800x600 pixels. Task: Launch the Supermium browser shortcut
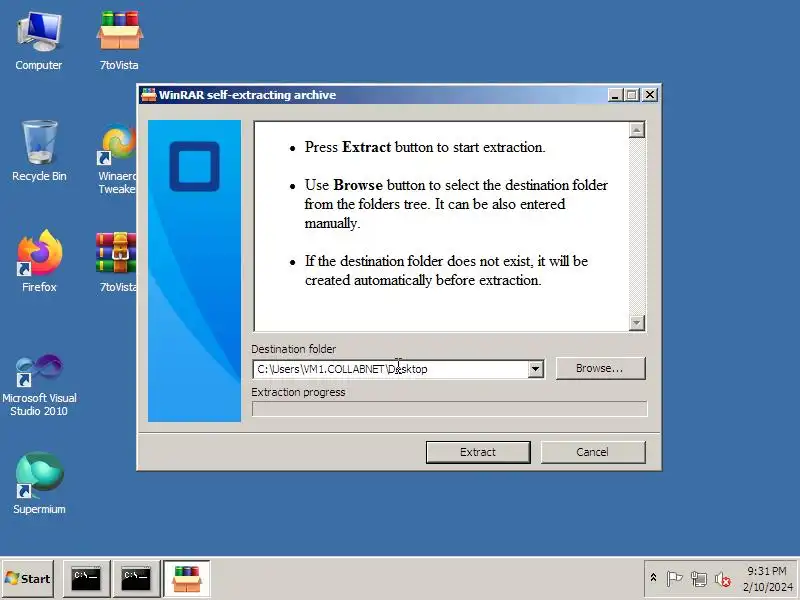(x=39, y=483)
